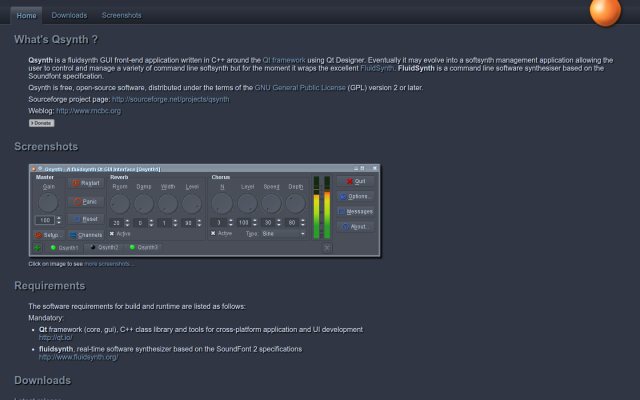Click the left output level meter

point(316,208)
